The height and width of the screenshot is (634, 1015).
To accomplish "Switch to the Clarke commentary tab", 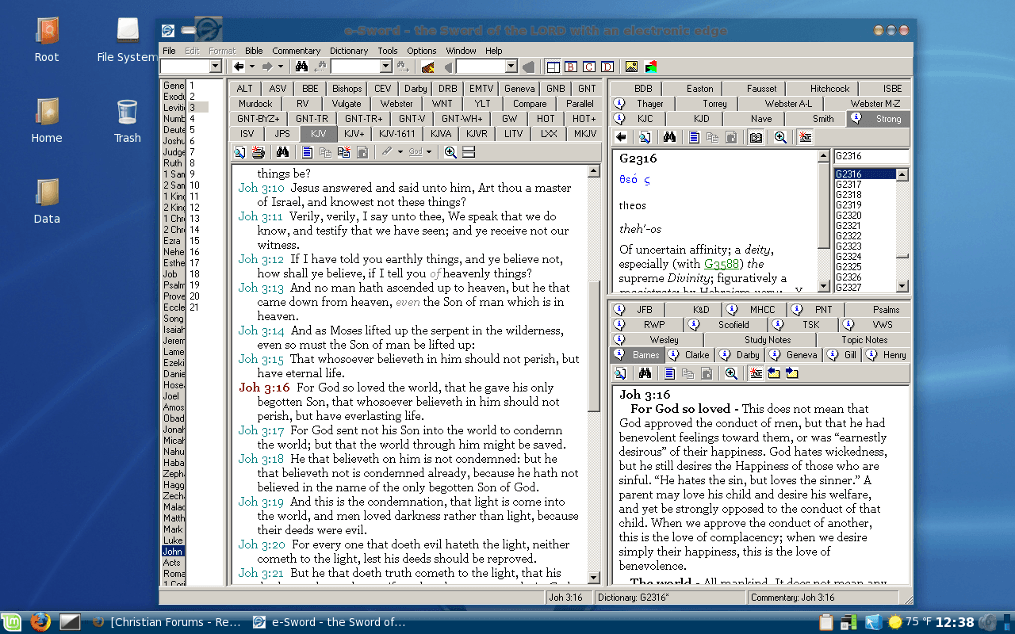I will [x=697, y=355].
